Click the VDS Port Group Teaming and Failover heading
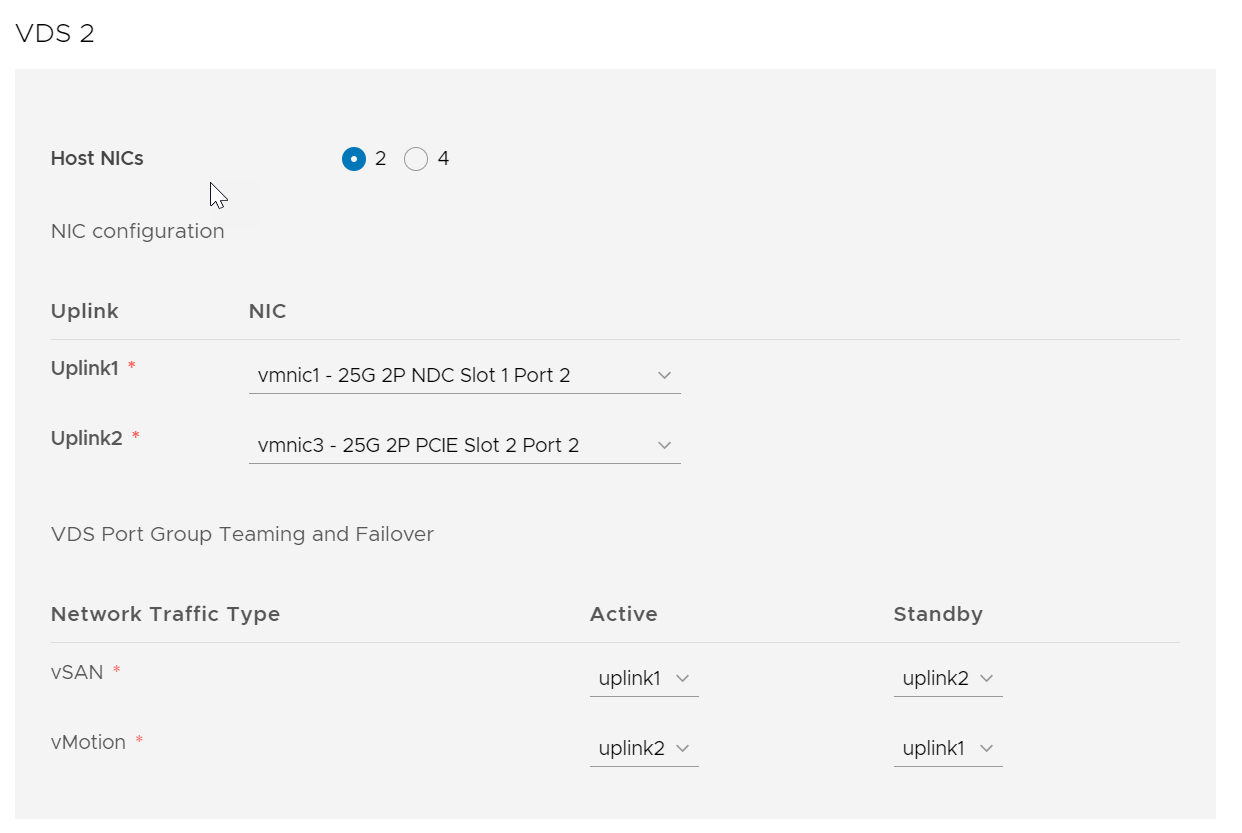The width and height of the screenshot is (1242, 833). [242, 534]
